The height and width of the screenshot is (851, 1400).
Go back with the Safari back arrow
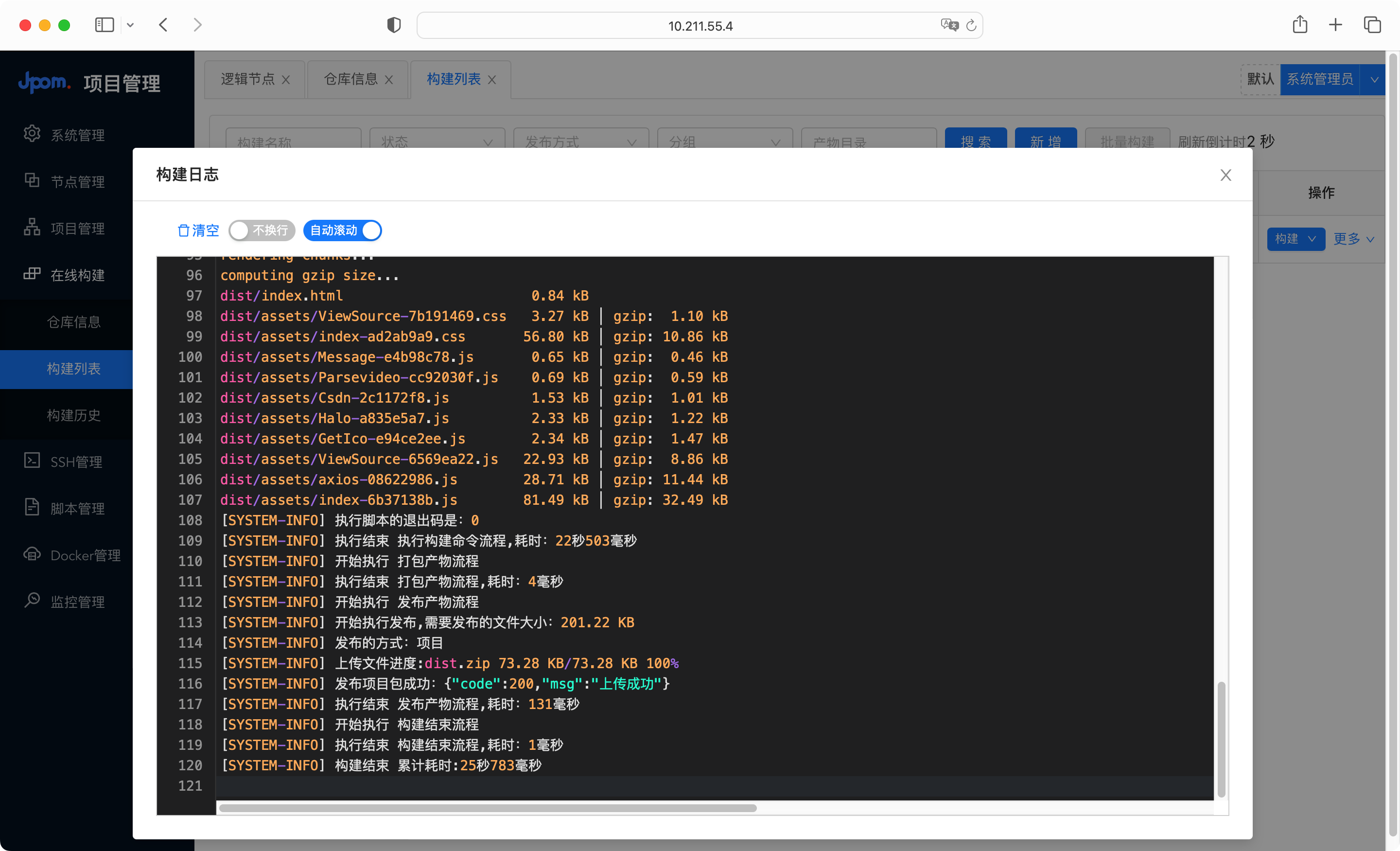[164, 25]
